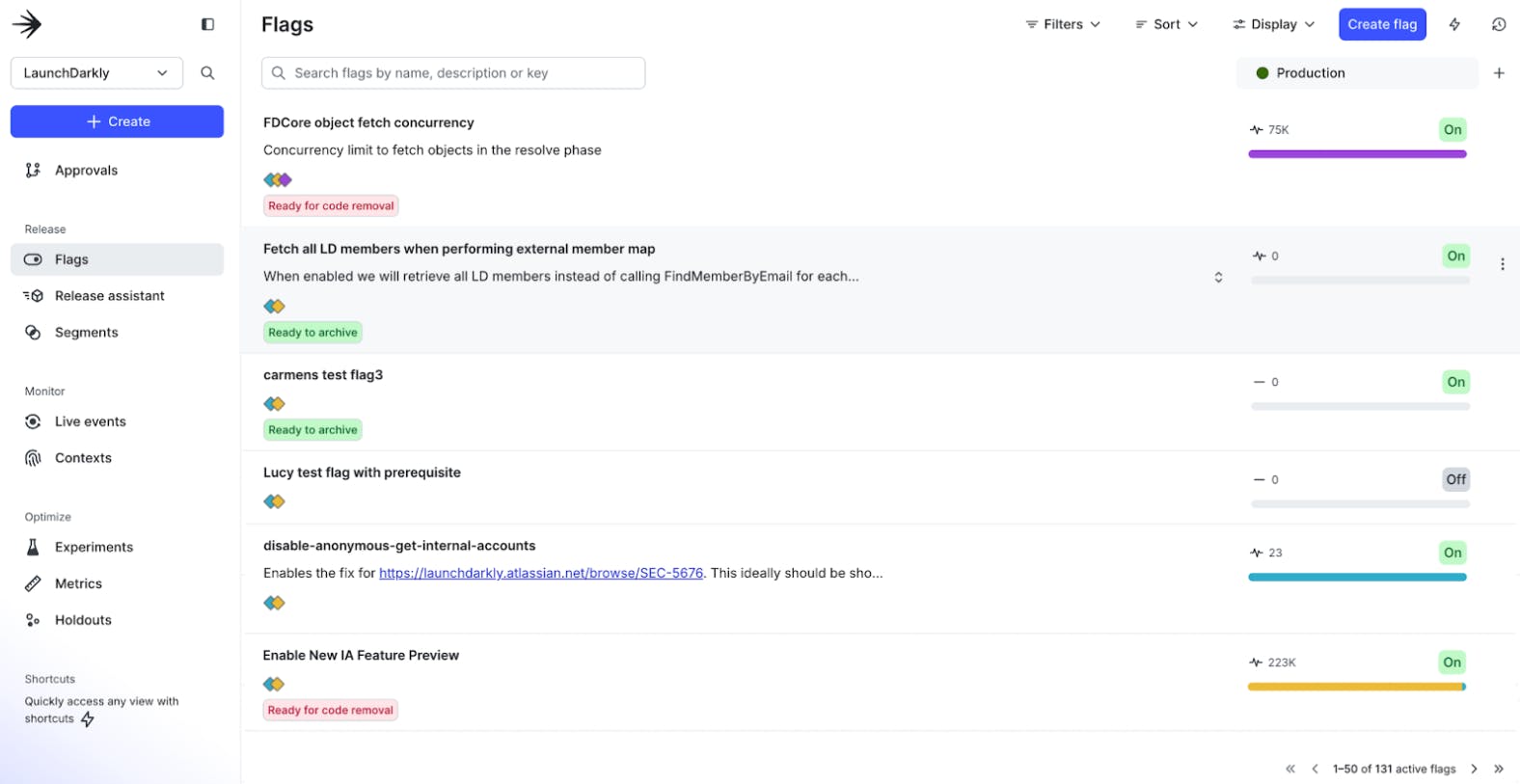Add an environment column with plus icon
The image size is (1520, 784).
[x=1499, y=73]
